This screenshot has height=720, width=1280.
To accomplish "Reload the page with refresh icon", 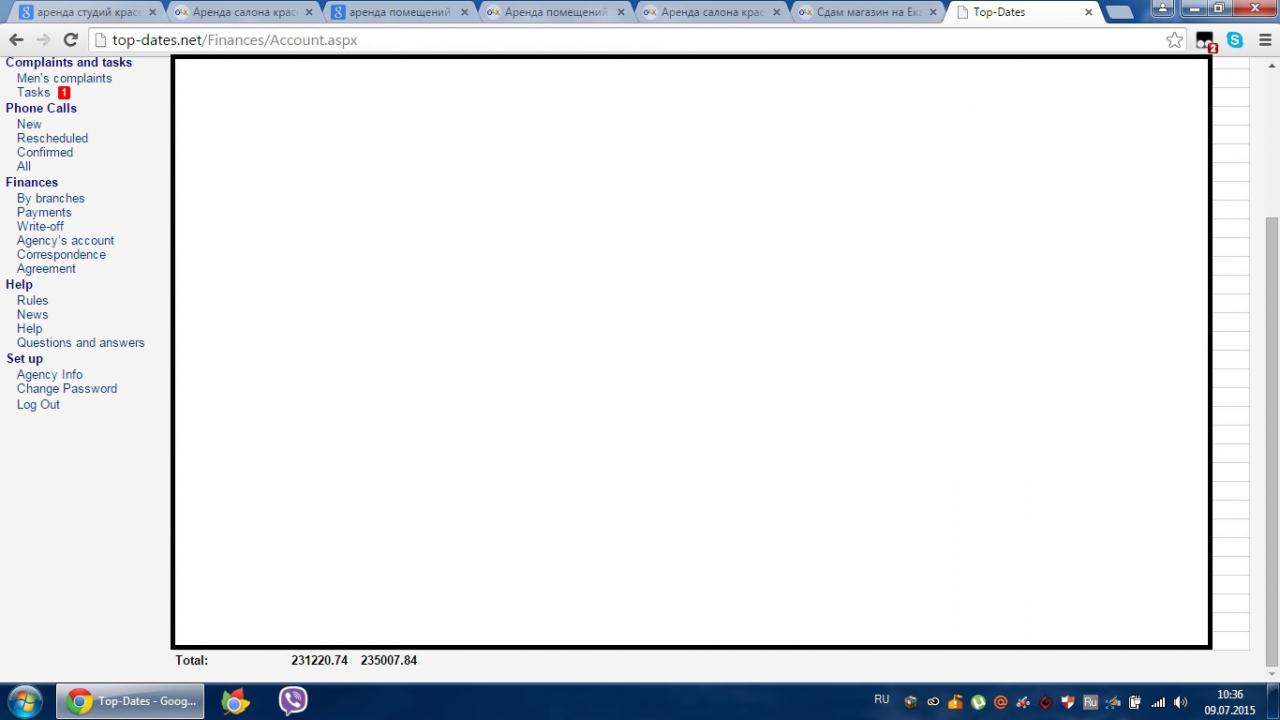I will click(x=70, y=40).
